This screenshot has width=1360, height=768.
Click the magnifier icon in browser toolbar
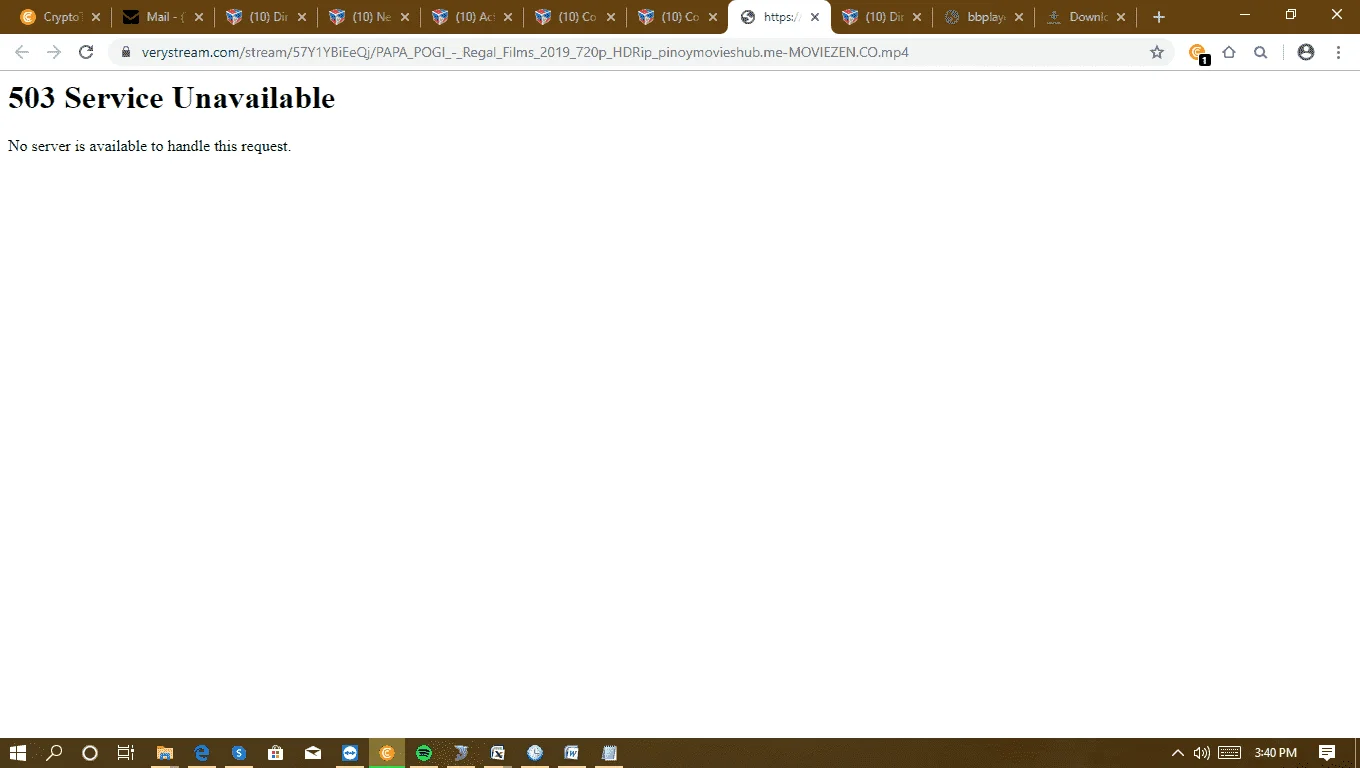point(1261,52)
